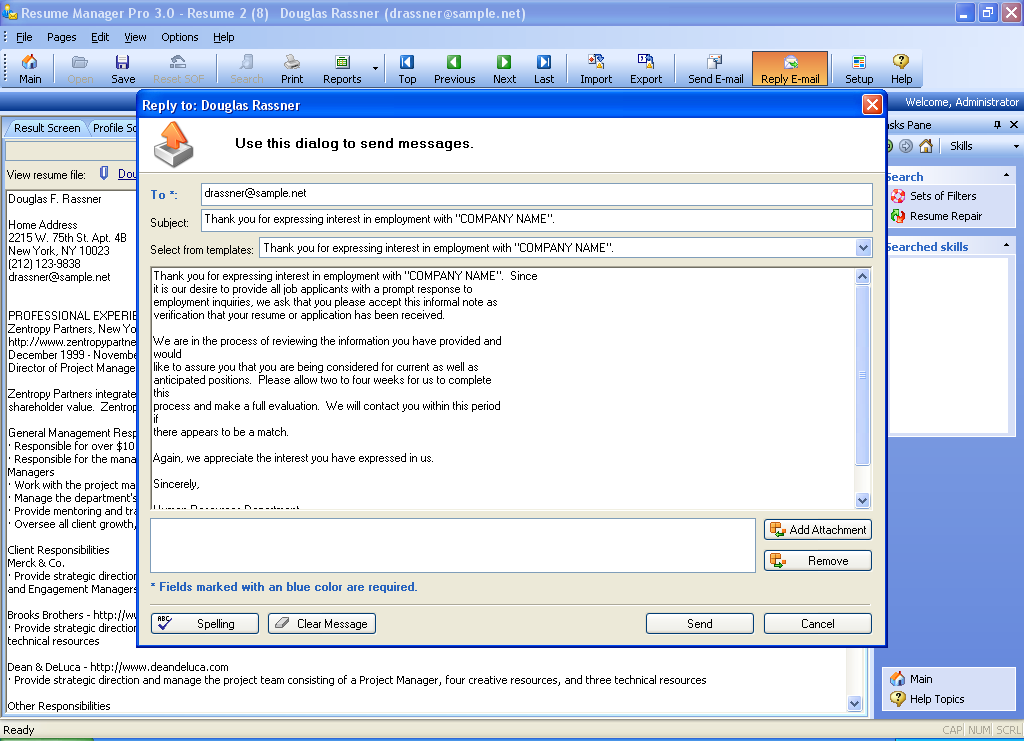The image size is (1024, 741).
Task: Open the Pages menu
Action: click(61, 37)
